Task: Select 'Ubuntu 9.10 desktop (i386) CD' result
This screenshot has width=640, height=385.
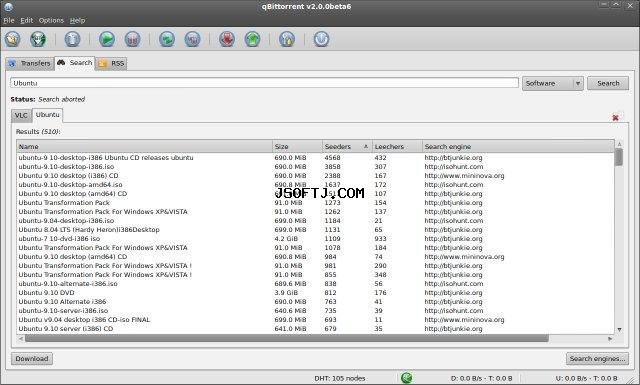Action: pyautogui.click(x=315, y=176)
